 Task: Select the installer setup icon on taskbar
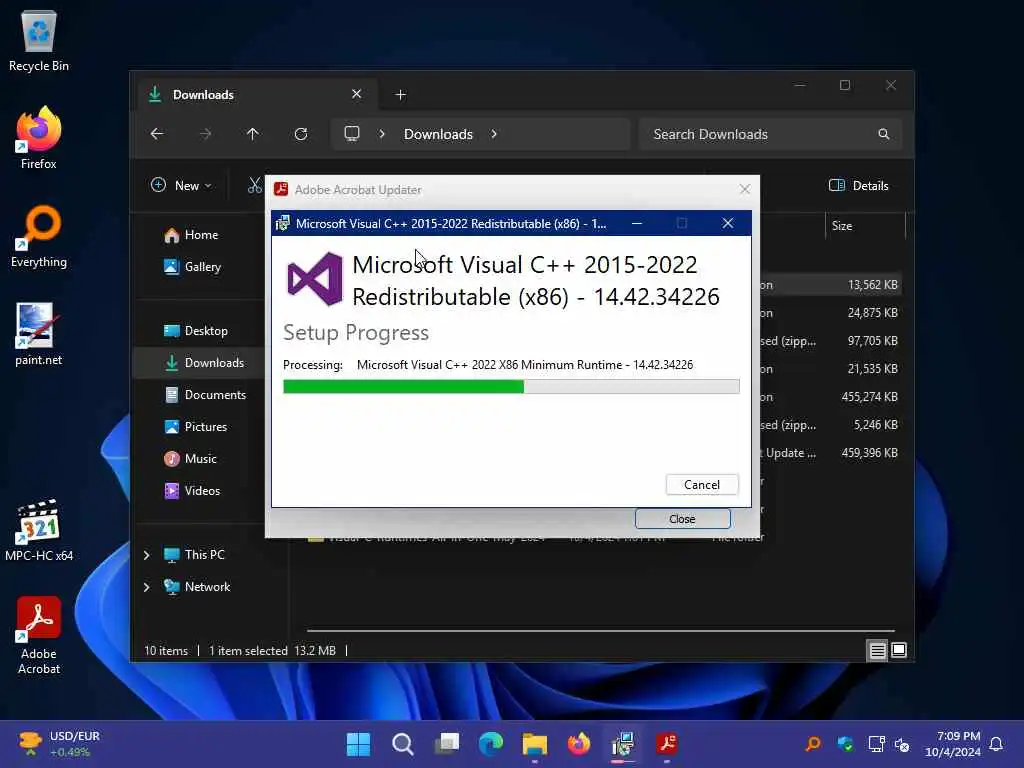tap(623, 744)
